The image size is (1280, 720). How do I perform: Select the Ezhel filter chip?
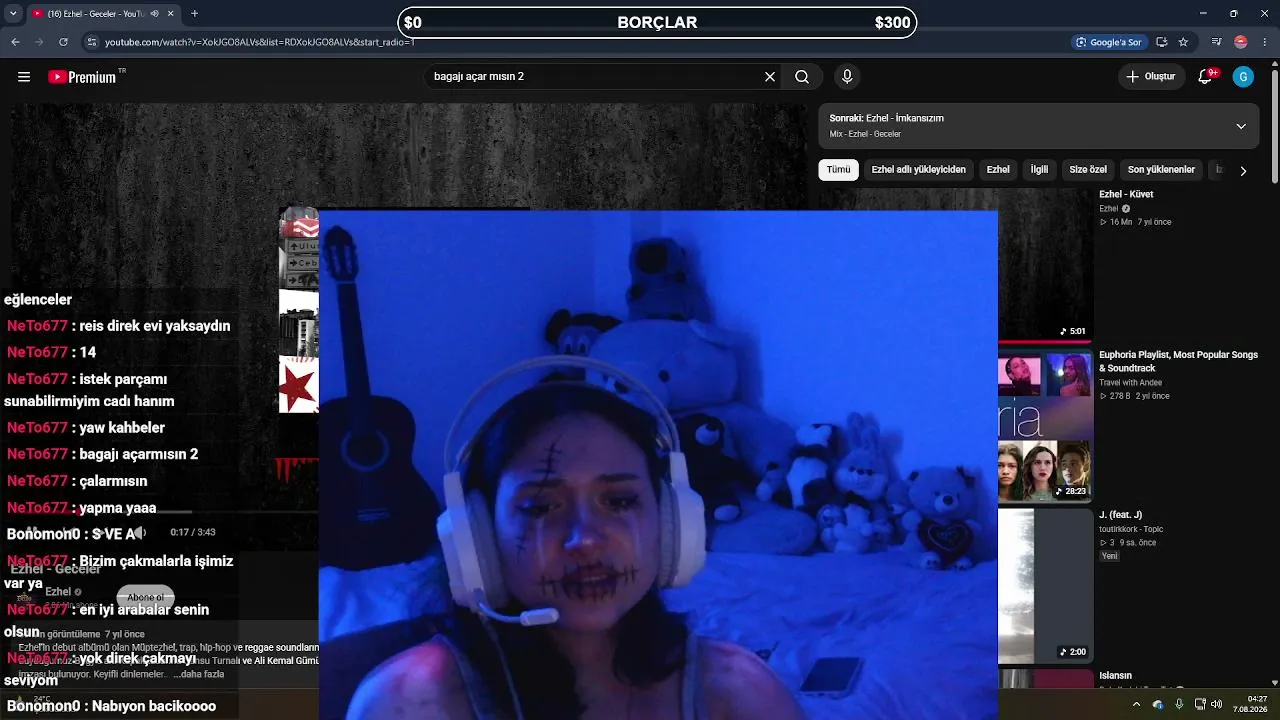[x=998, y=170]
